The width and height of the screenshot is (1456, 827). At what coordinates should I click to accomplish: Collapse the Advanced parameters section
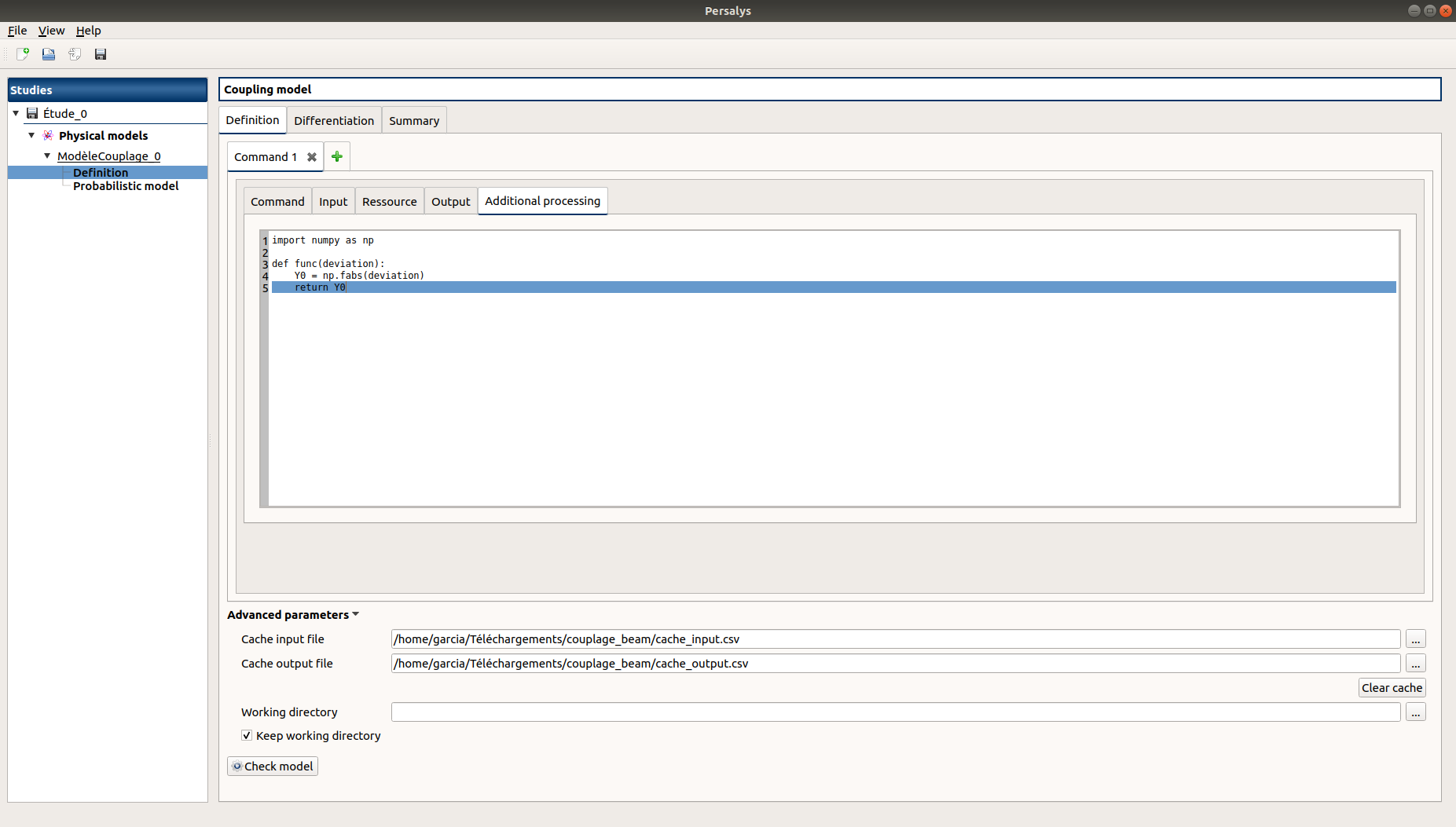click(x=356, y=614)
